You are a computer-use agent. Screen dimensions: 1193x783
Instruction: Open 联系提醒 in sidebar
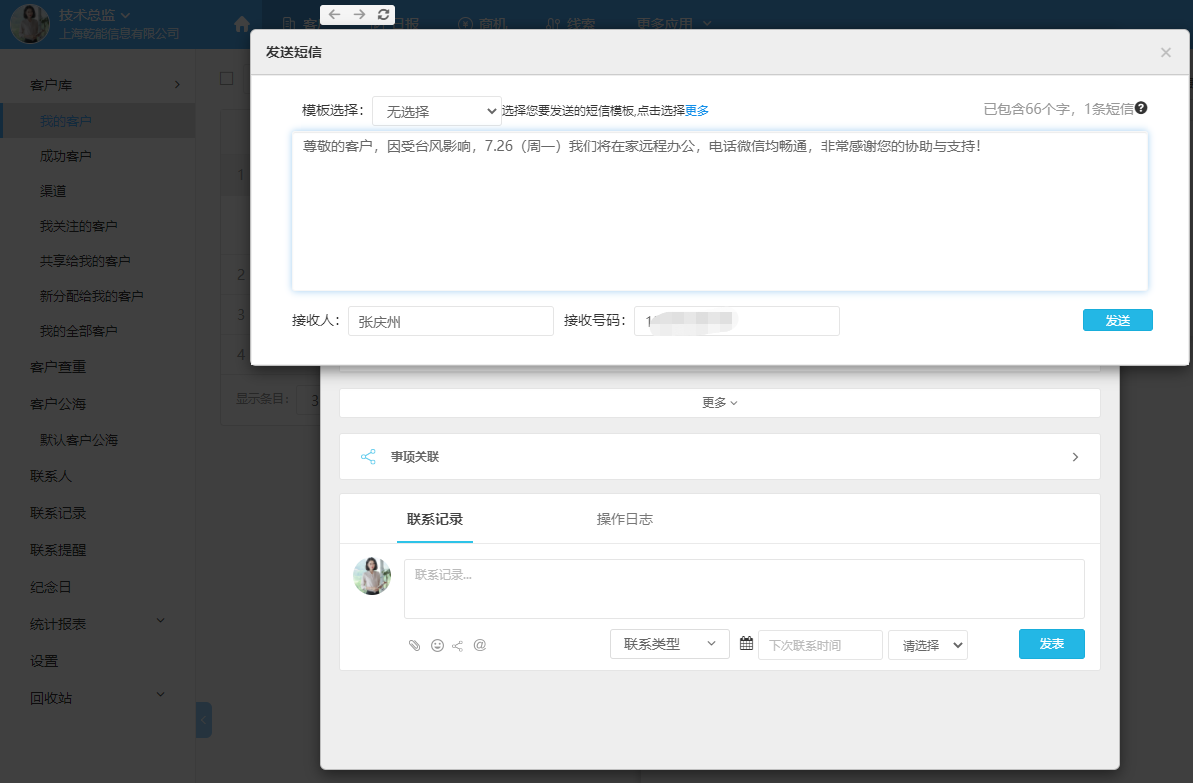pos(58,550)
